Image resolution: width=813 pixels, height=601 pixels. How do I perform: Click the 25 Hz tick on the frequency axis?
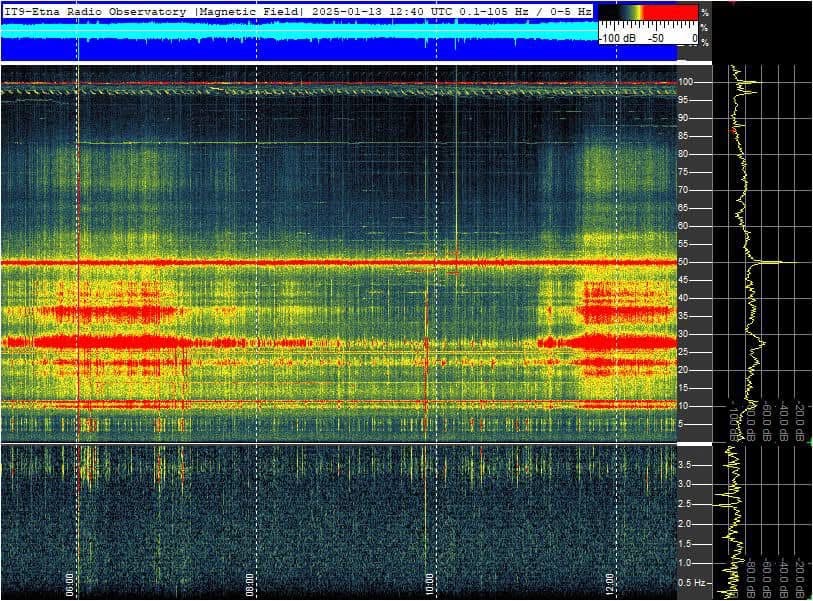686,352
